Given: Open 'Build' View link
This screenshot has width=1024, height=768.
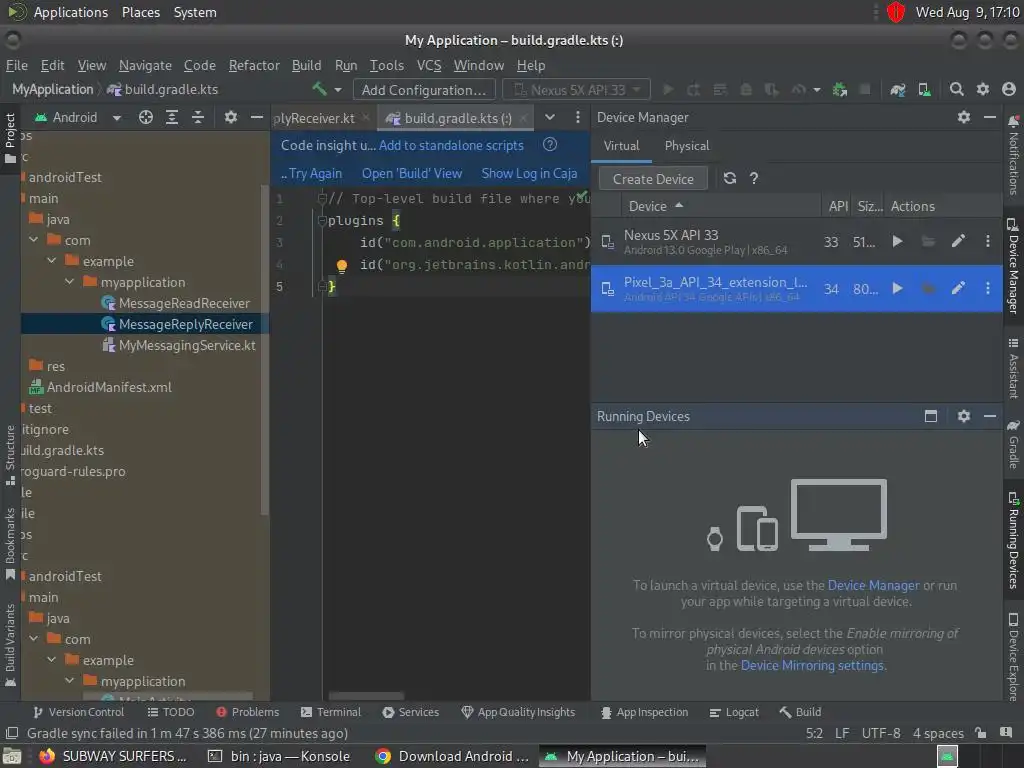Looking at the screenshot, I should point(412,173).
